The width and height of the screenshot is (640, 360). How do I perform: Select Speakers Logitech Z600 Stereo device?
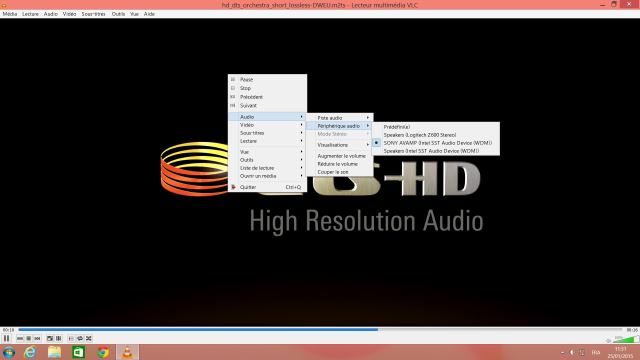(x=436, y=135)
